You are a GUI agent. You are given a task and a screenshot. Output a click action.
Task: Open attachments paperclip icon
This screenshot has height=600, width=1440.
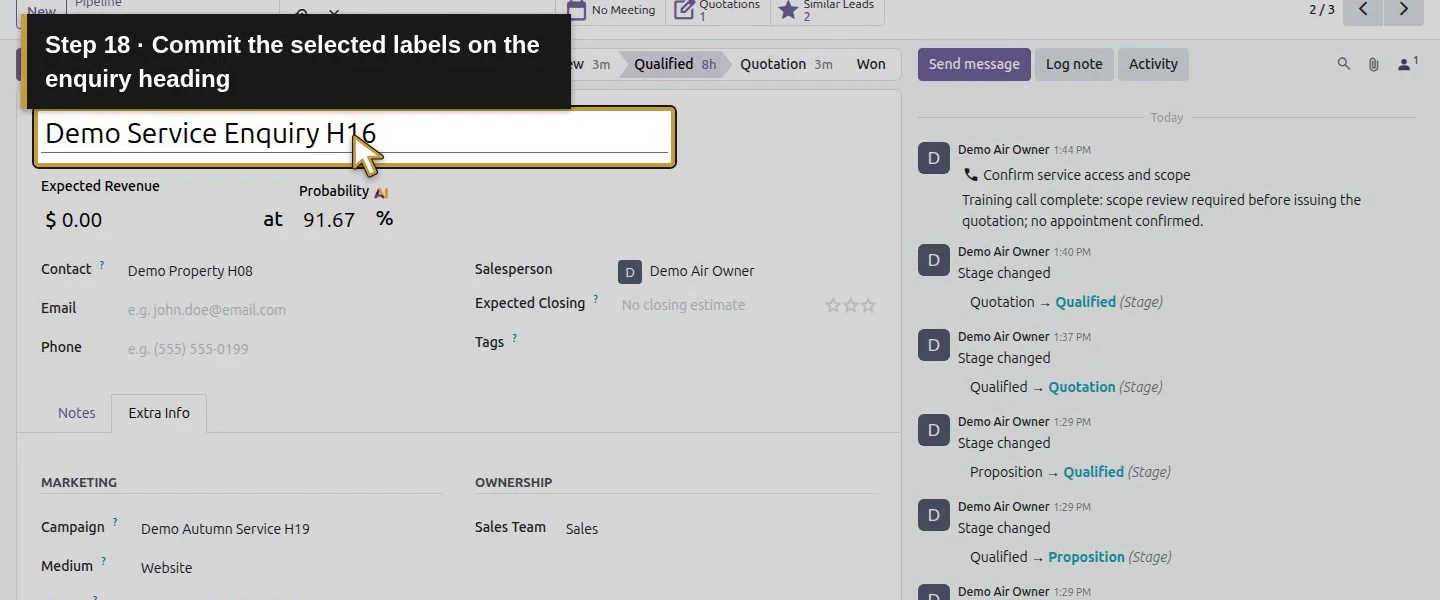[x=1374, y=64]
